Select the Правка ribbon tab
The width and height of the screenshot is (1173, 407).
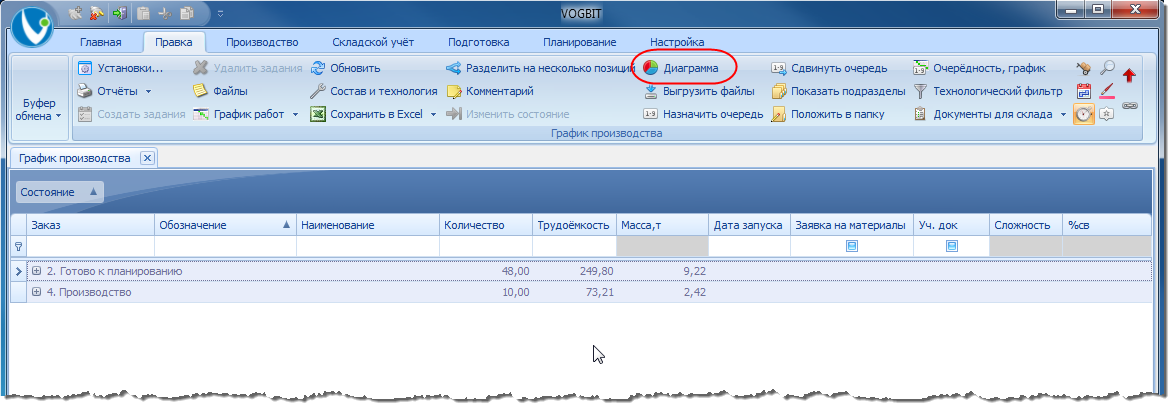point(174,42)
